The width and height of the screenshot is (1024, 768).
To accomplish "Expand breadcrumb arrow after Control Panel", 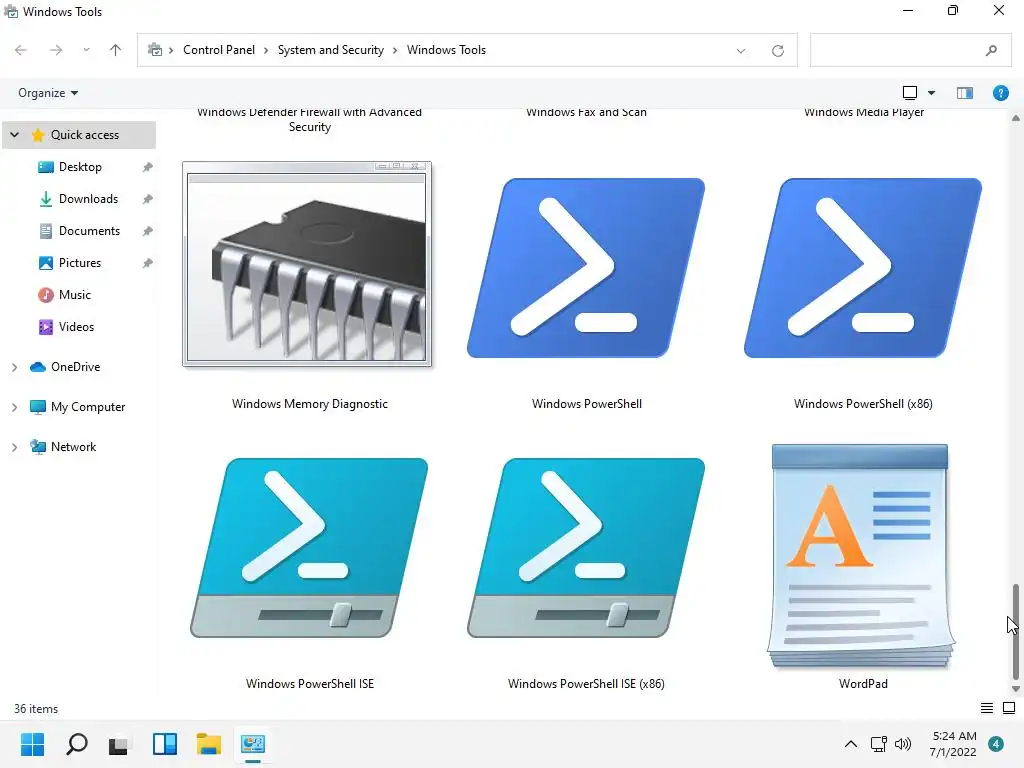I will pos(266,50).
